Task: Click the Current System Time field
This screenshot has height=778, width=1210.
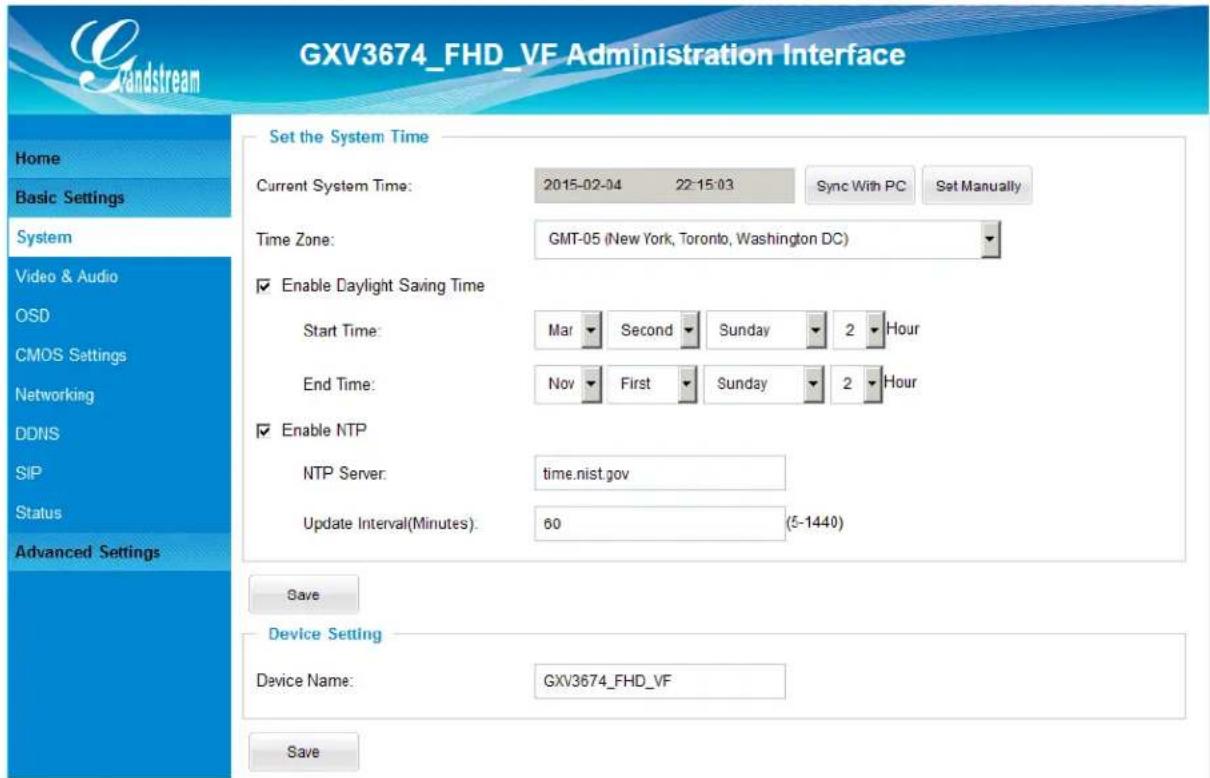Action: [x=666, y=186]
